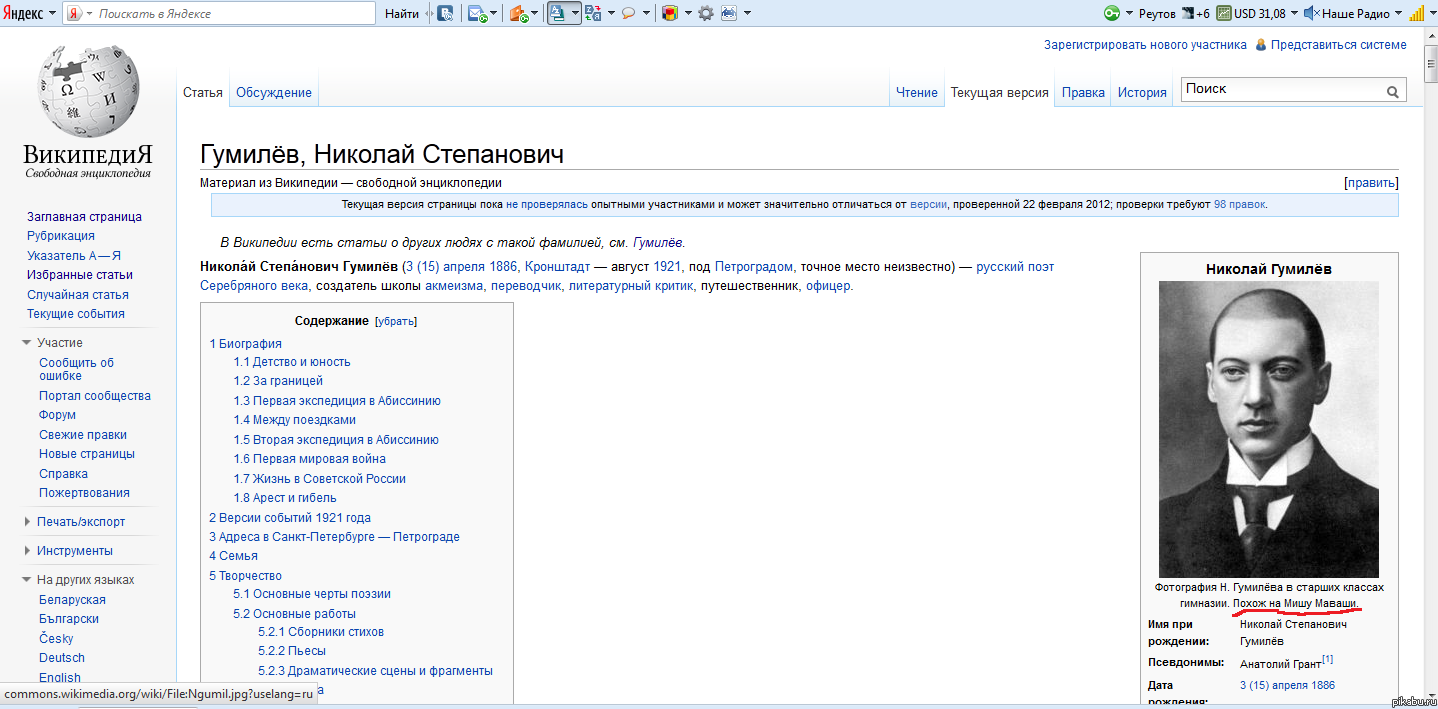1438x709 pixels.
Task: Open the Yandex wallet icon
Action: click(518, 13)
